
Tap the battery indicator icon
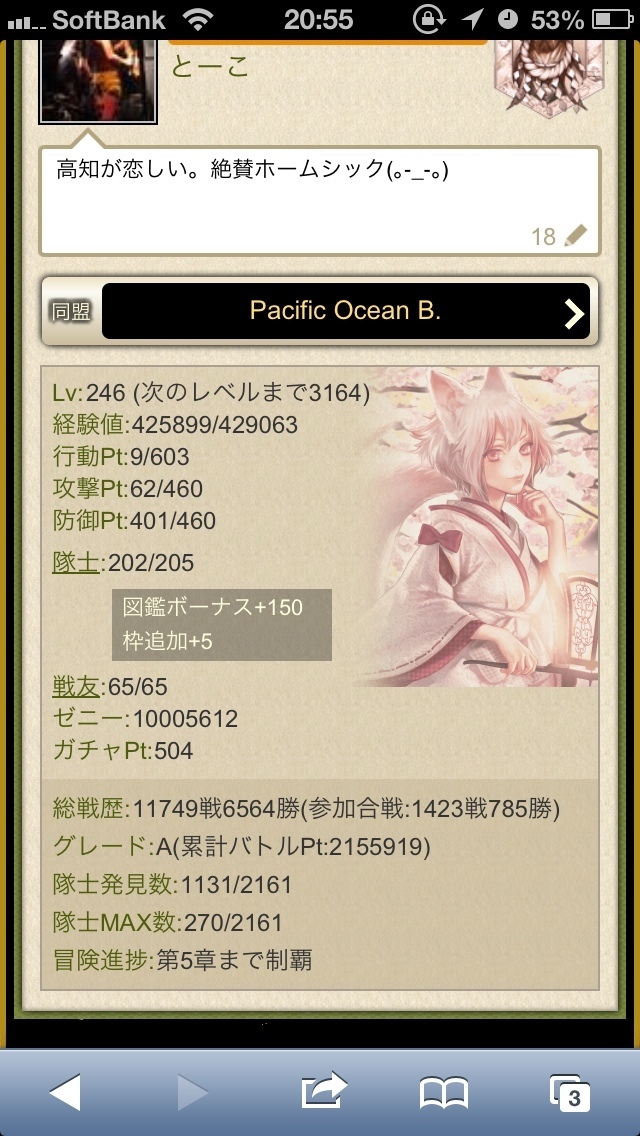(x=612, y=20)
